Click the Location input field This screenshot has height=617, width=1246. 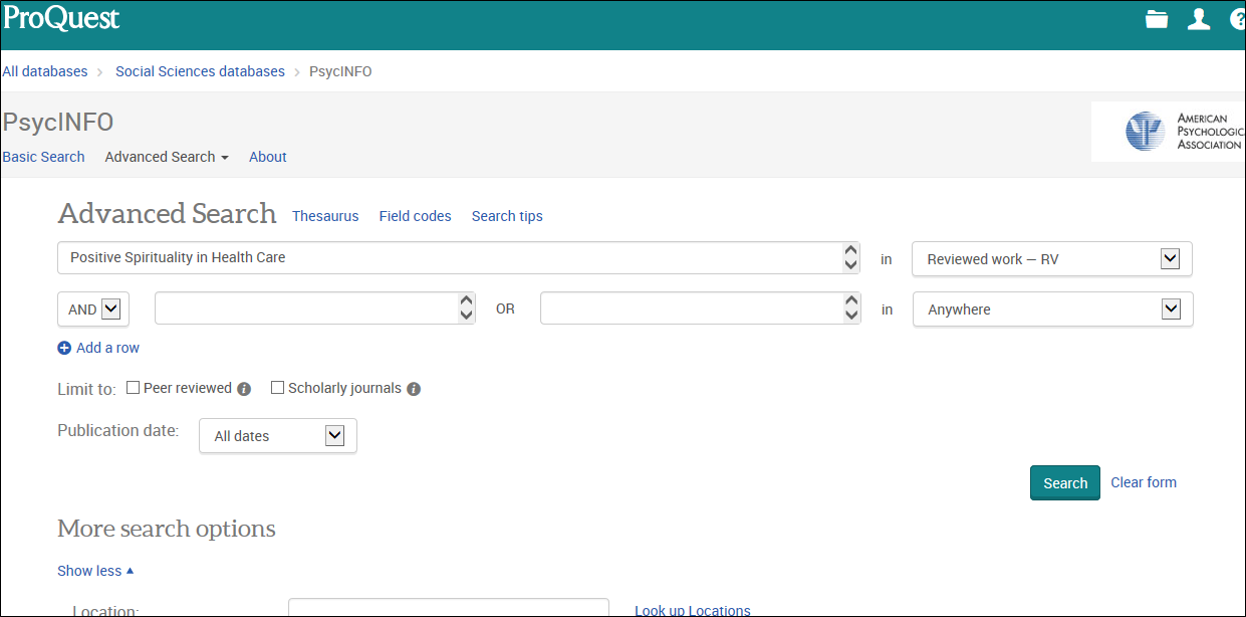[448, 608]
